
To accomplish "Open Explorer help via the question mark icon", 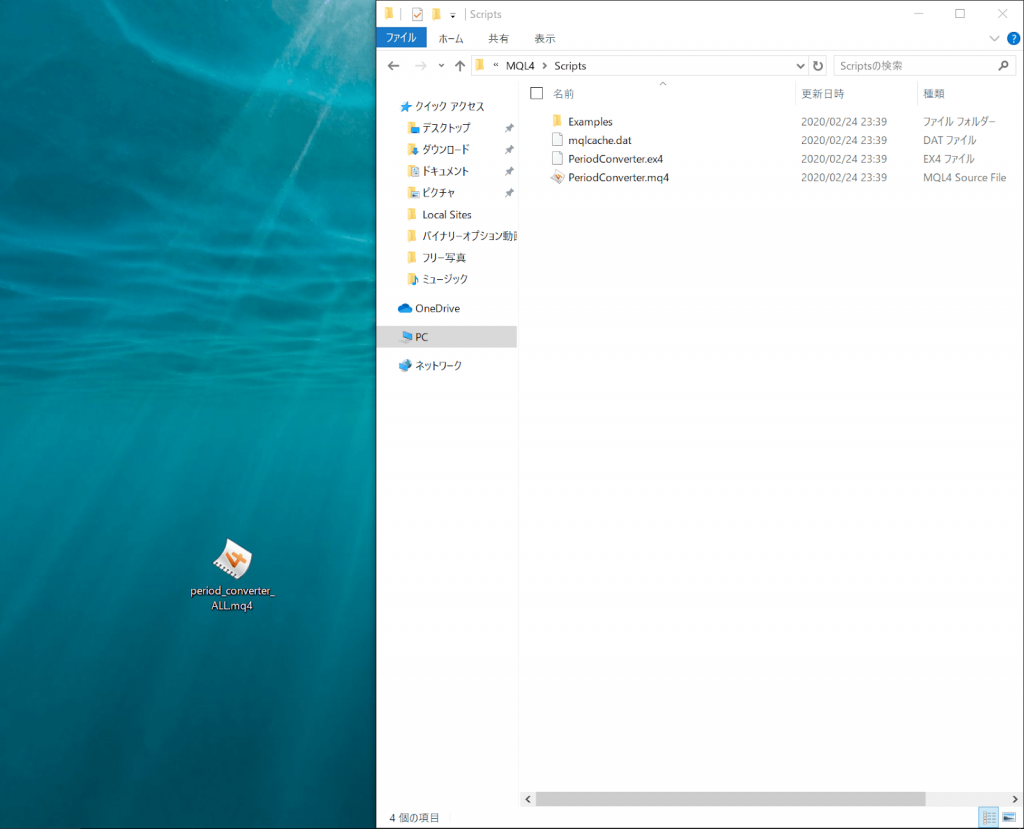I will click(x=1014, y=39).
